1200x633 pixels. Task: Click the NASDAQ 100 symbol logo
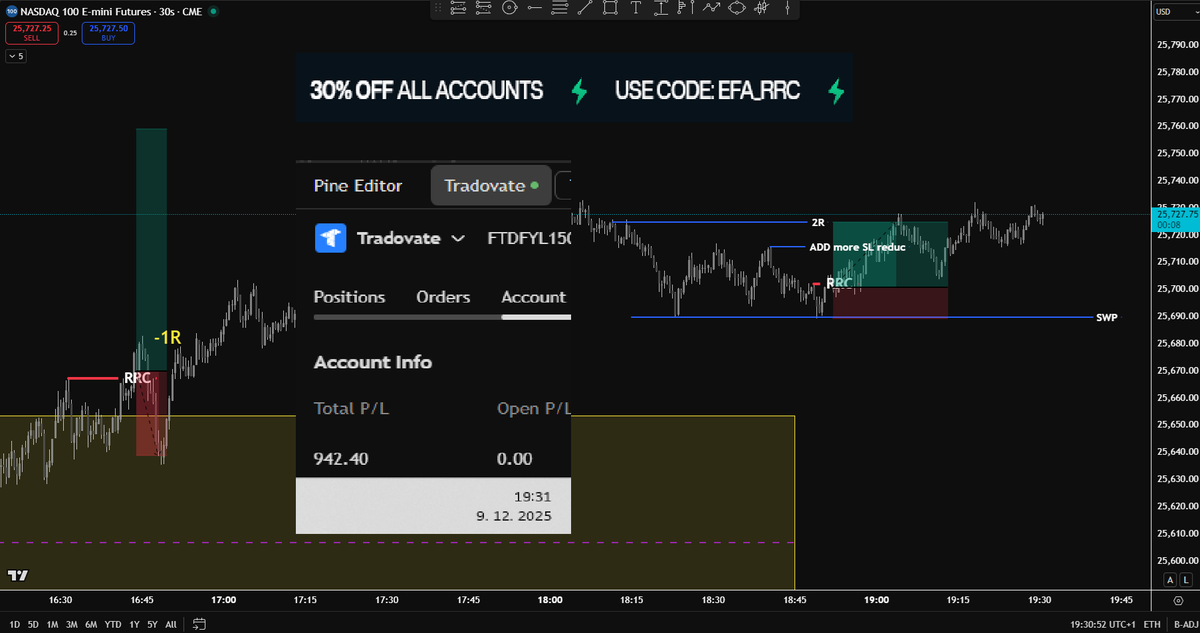pos(12,11)
